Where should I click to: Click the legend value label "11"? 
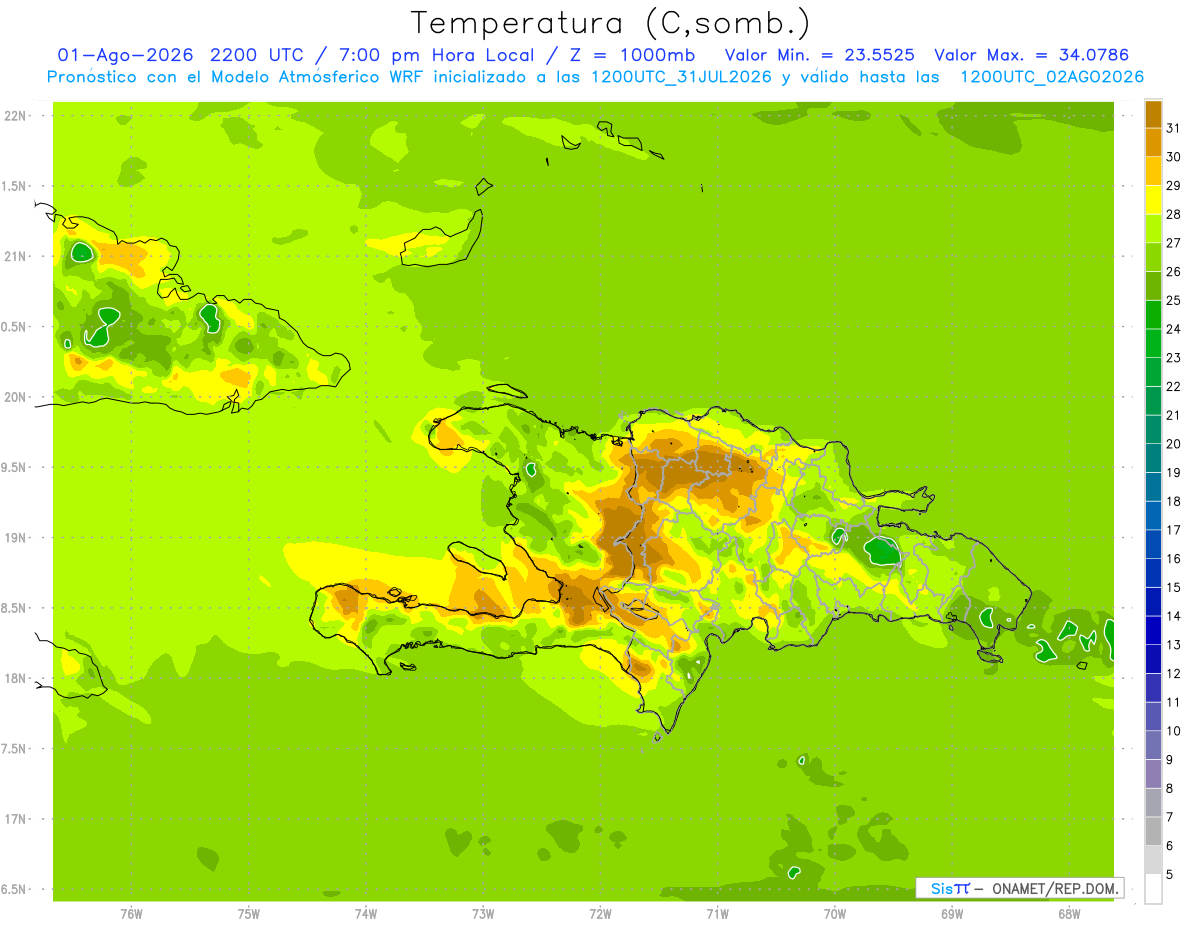tap(1174, 702)
